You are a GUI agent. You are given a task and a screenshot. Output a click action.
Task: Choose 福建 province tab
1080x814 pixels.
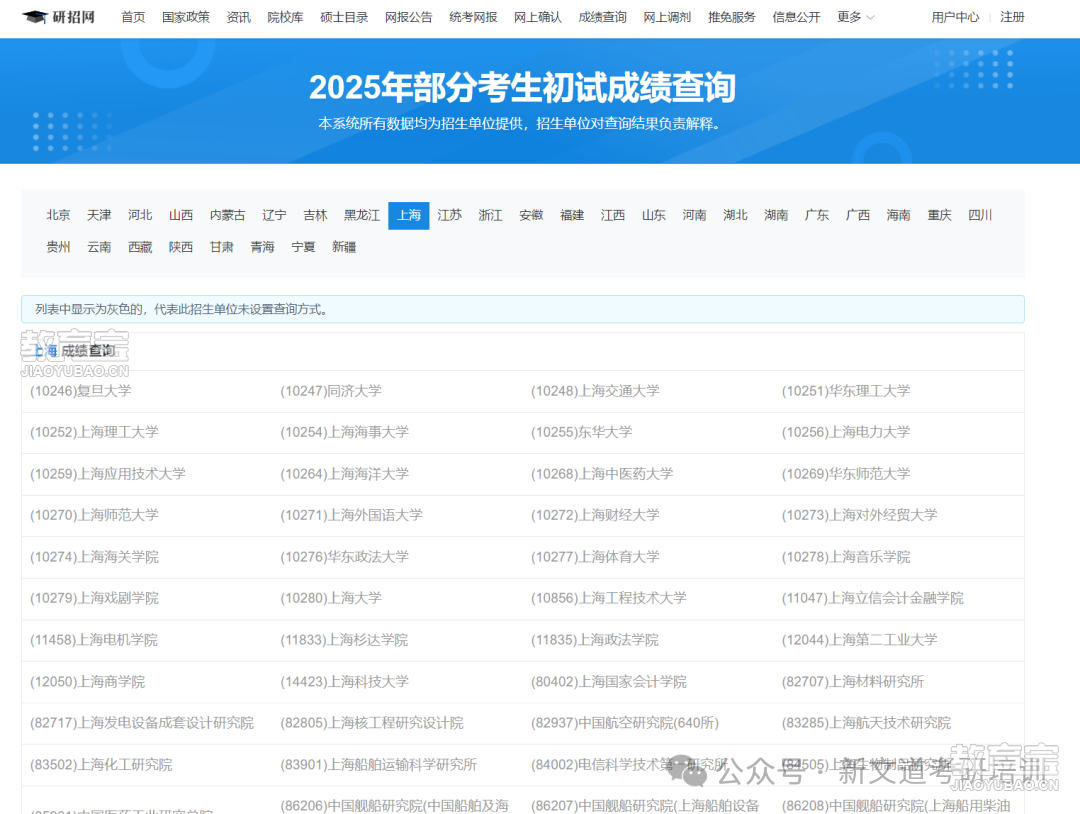[x=572, y=215]
